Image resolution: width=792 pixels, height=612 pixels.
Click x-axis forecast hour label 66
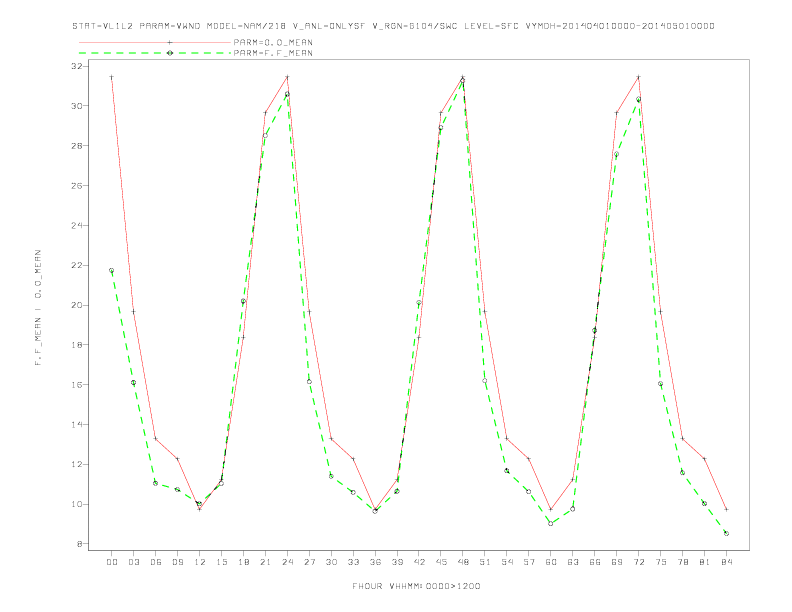pos(595,562)
